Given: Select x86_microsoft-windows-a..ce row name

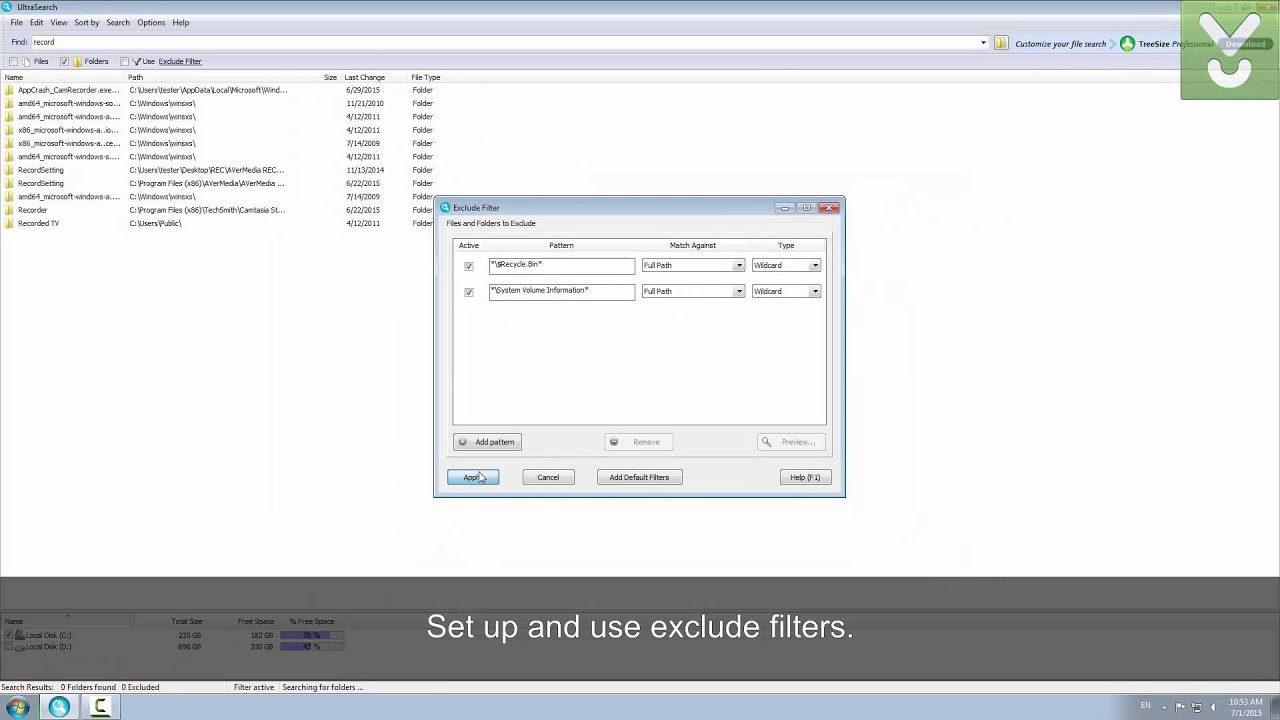Looking at the screenshot, I should [69, 144].
